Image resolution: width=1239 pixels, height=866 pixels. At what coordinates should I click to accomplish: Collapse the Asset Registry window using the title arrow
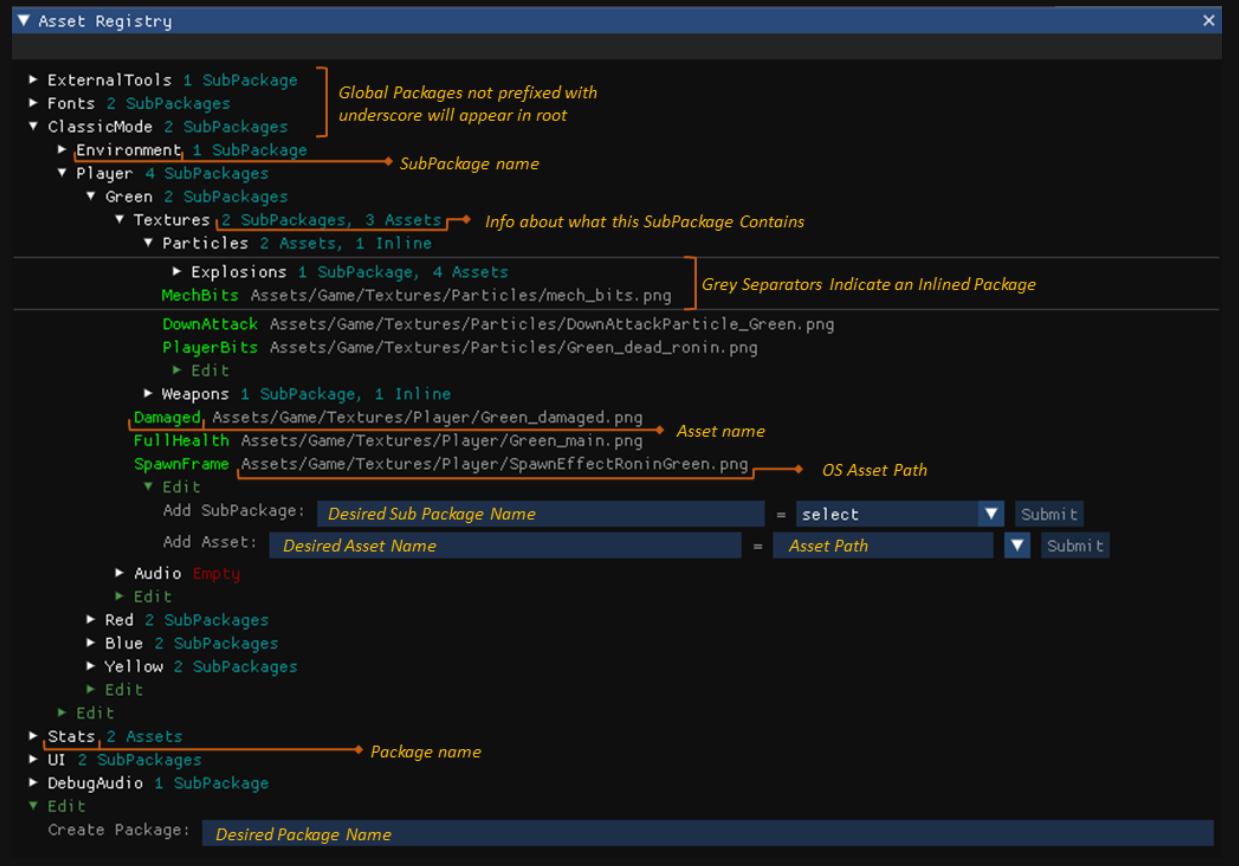click(24, 20)
